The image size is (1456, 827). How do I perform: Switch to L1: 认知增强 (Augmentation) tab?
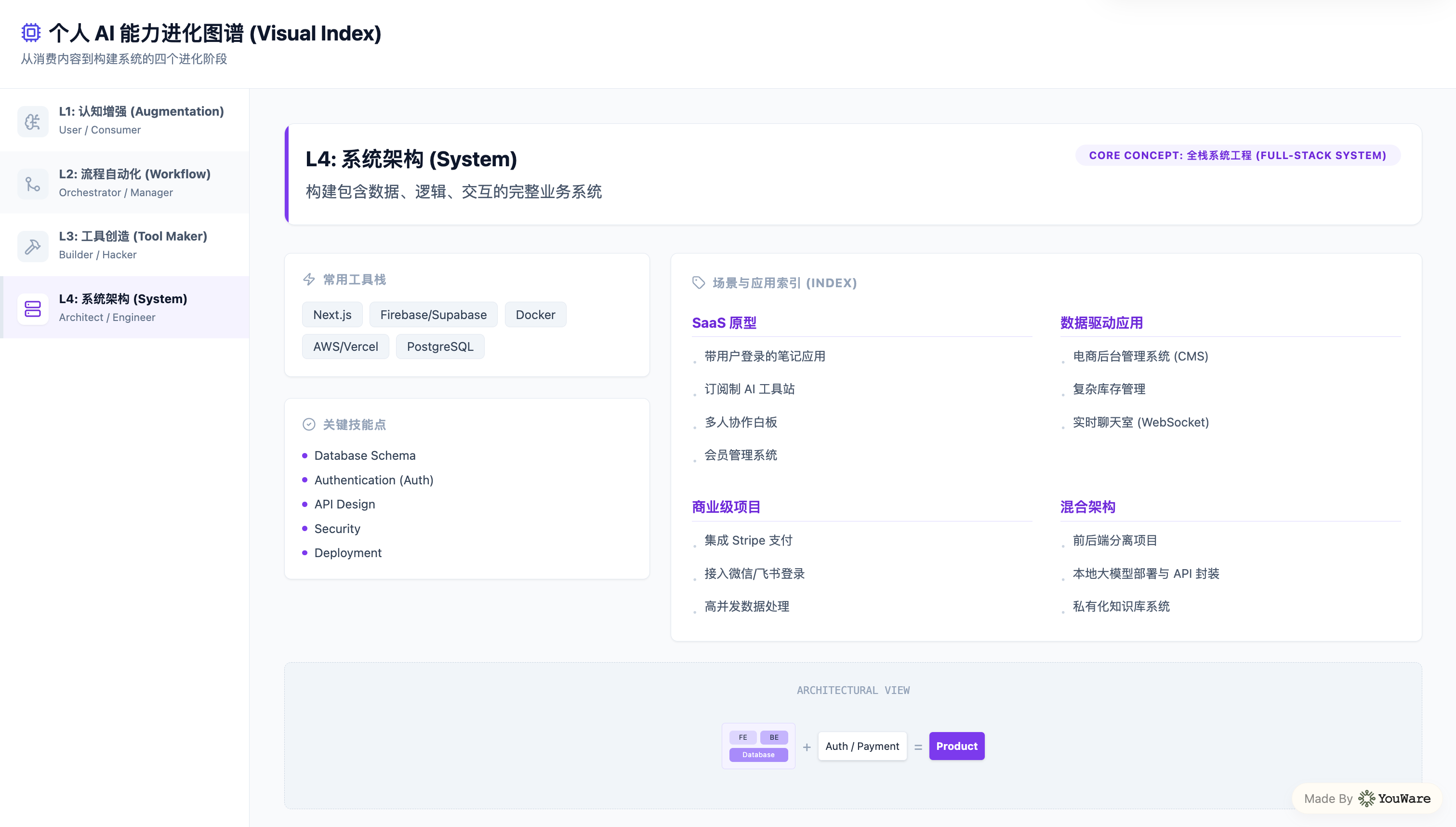141,120
